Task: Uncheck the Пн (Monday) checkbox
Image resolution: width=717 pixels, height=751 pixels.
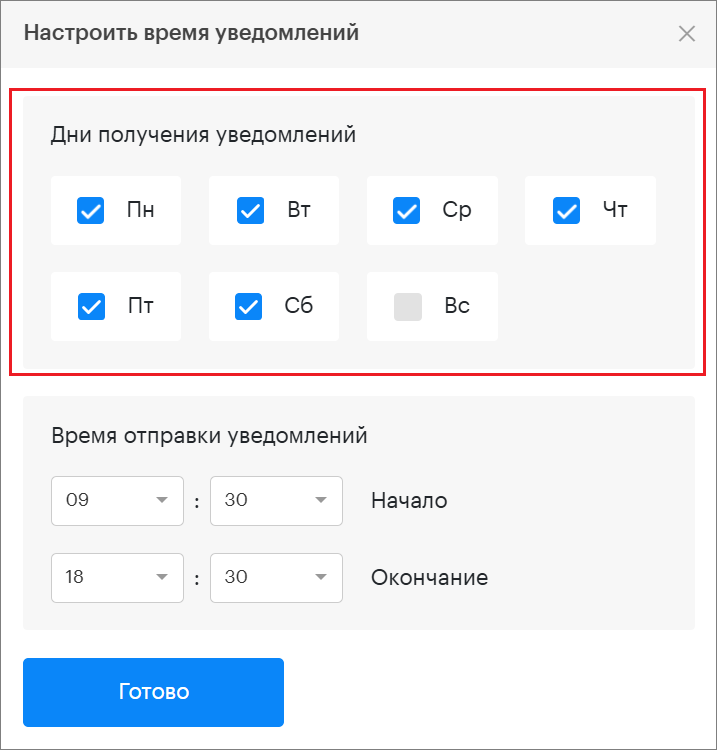Action: [91, 210]
